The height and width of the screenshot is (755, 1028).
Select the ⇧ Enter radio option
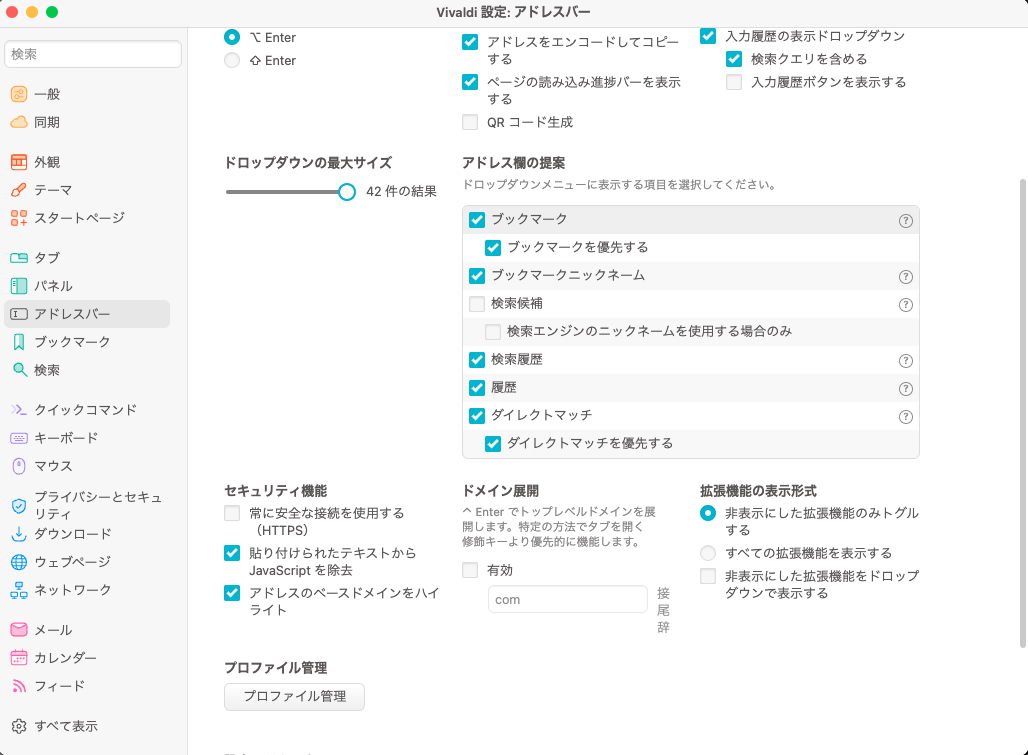pos(232,60)
